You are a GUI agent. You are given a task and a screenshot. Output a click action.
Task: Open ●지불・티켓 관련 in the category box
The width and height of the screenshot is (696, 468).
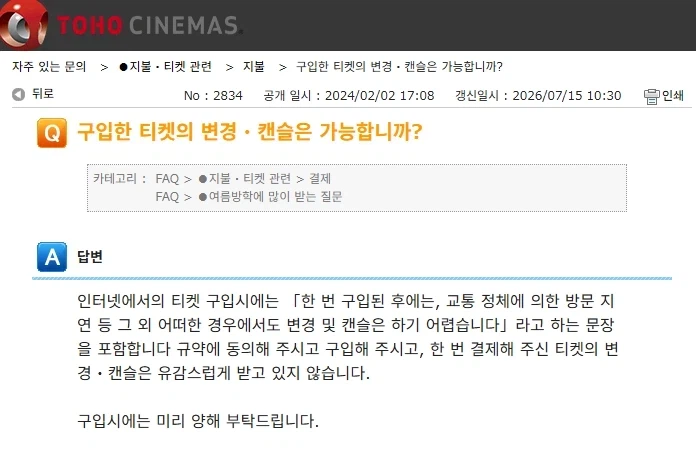pos(245,178)
